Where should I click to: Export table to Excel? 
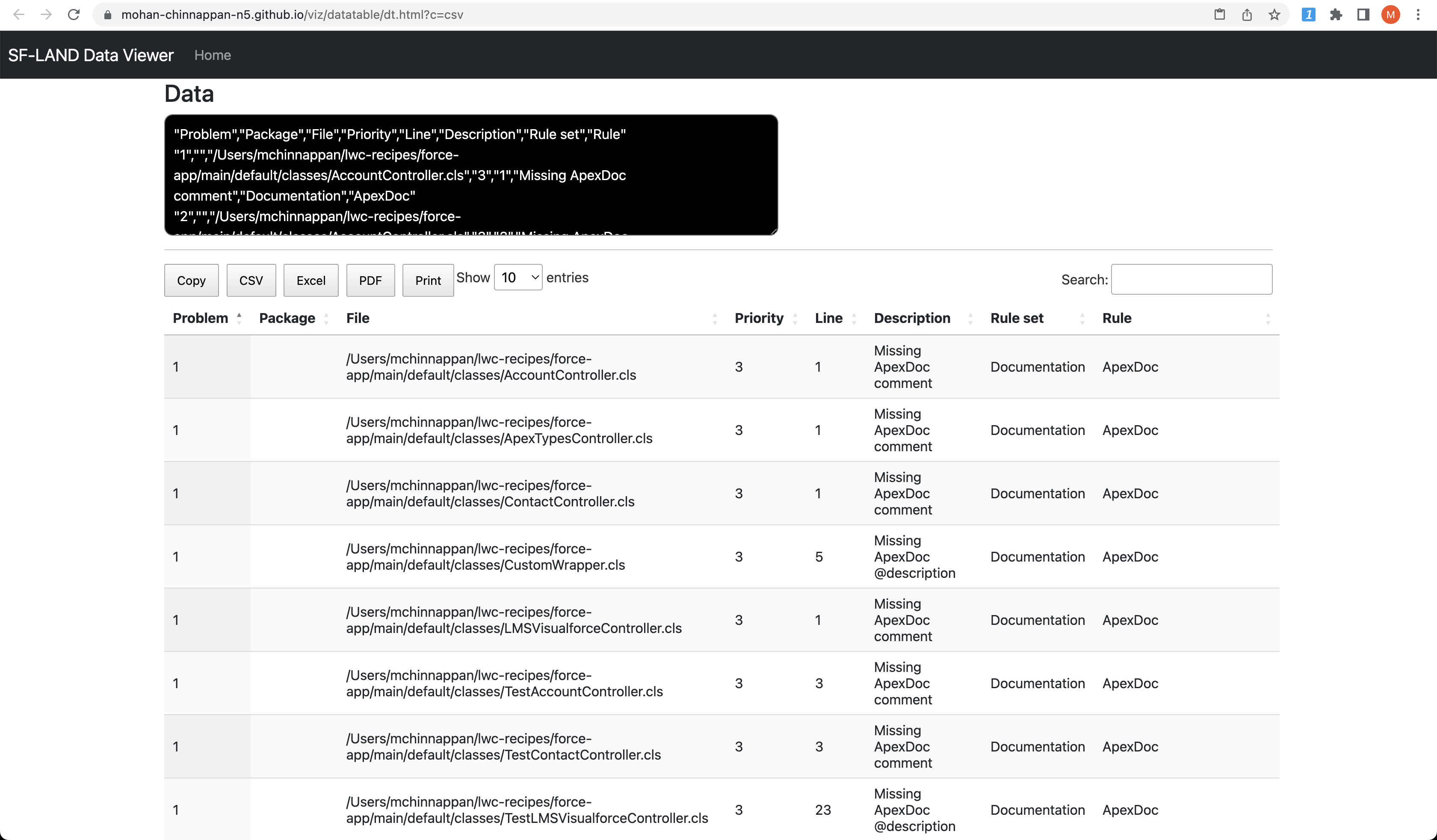click(311, 280)
